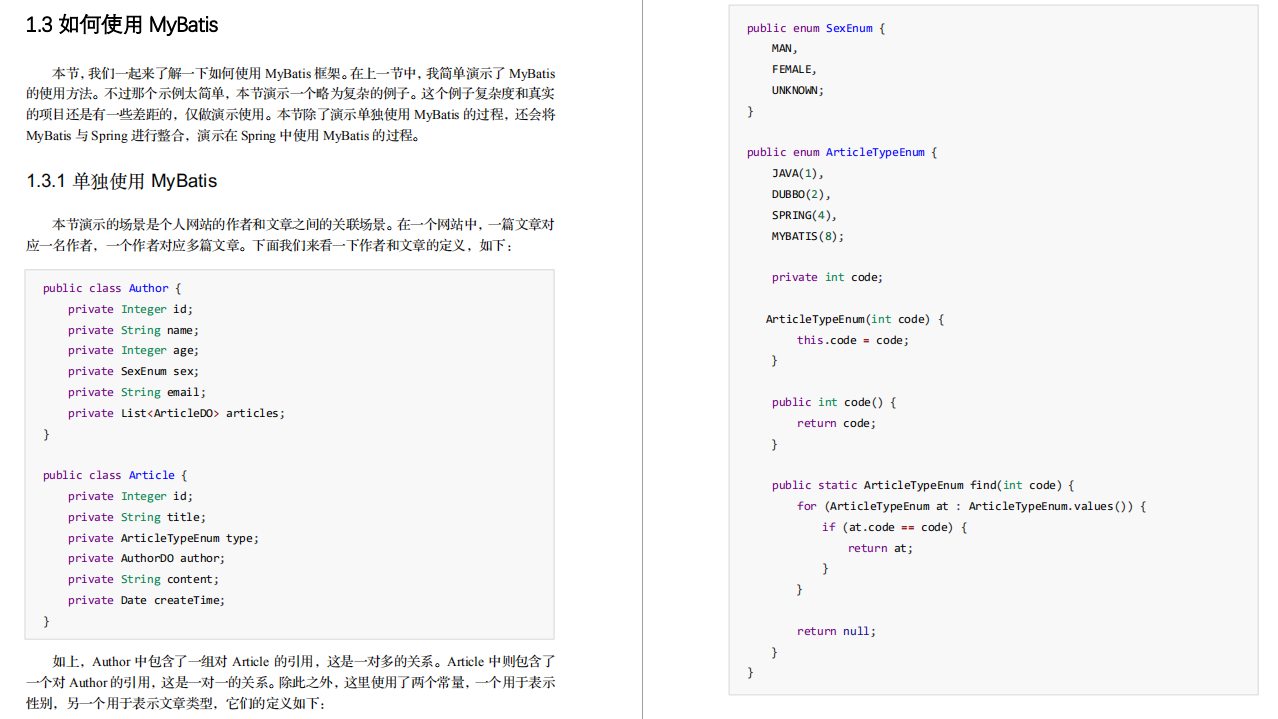
Task: Click the line "private ArticleTypeEnum type;"
Action: 163,538
